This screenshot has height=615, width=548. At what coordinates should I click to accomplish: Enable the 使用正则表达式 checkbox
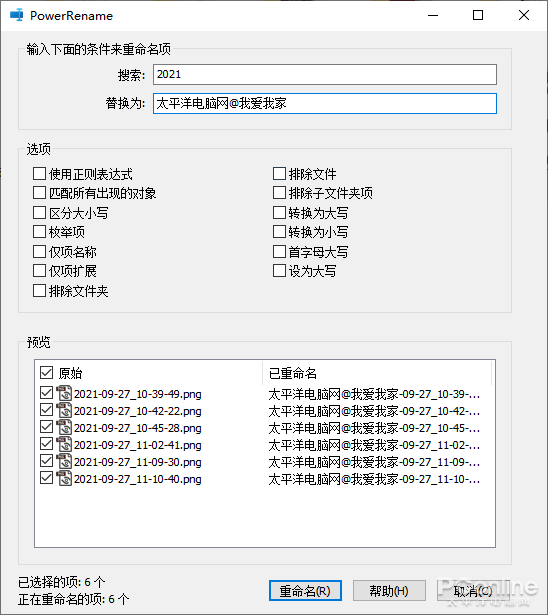39,173
